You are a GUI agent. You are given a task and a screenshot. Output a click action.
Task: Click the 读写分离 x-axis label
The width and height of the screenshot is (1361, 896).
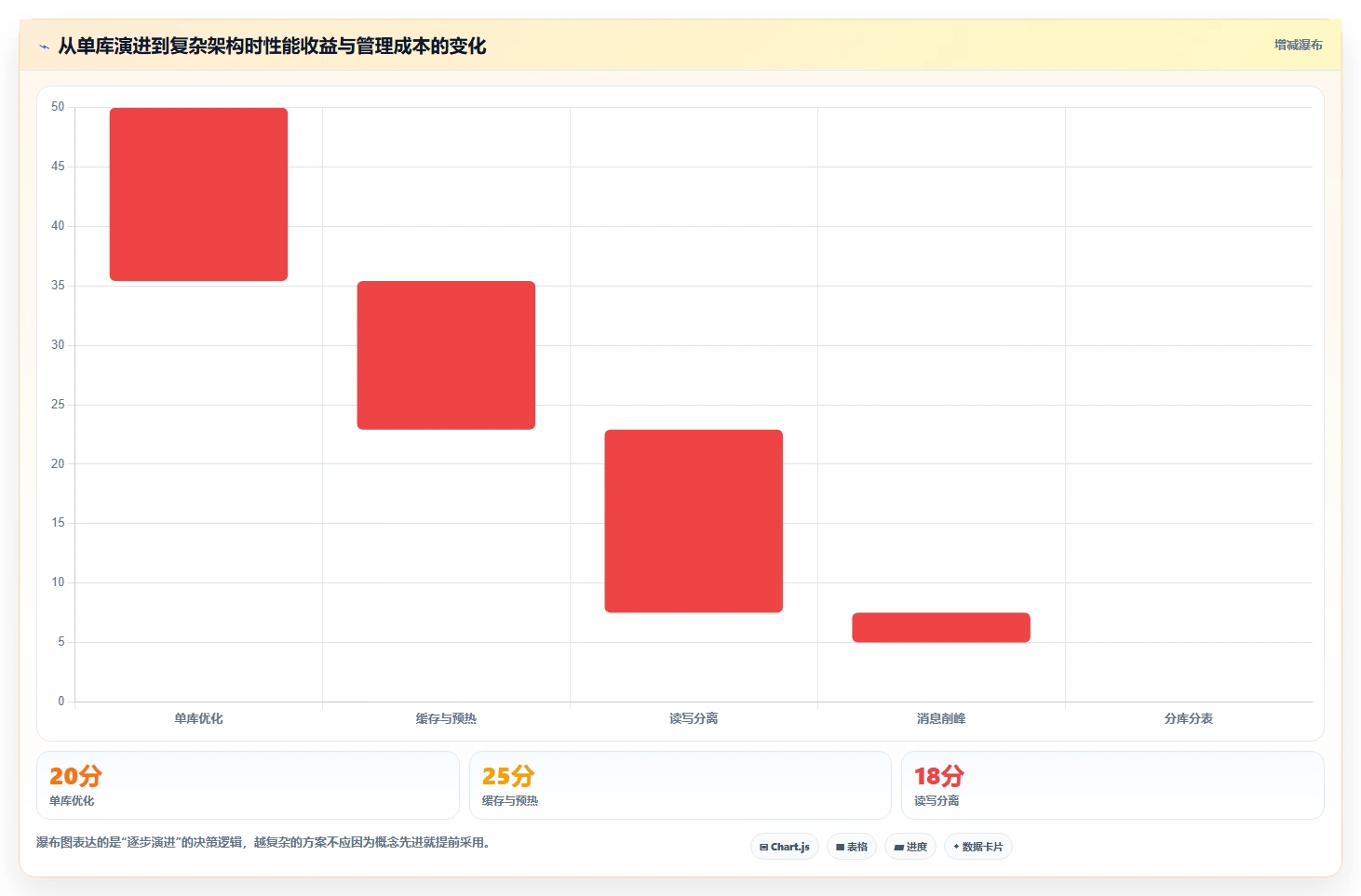point(694,718)
